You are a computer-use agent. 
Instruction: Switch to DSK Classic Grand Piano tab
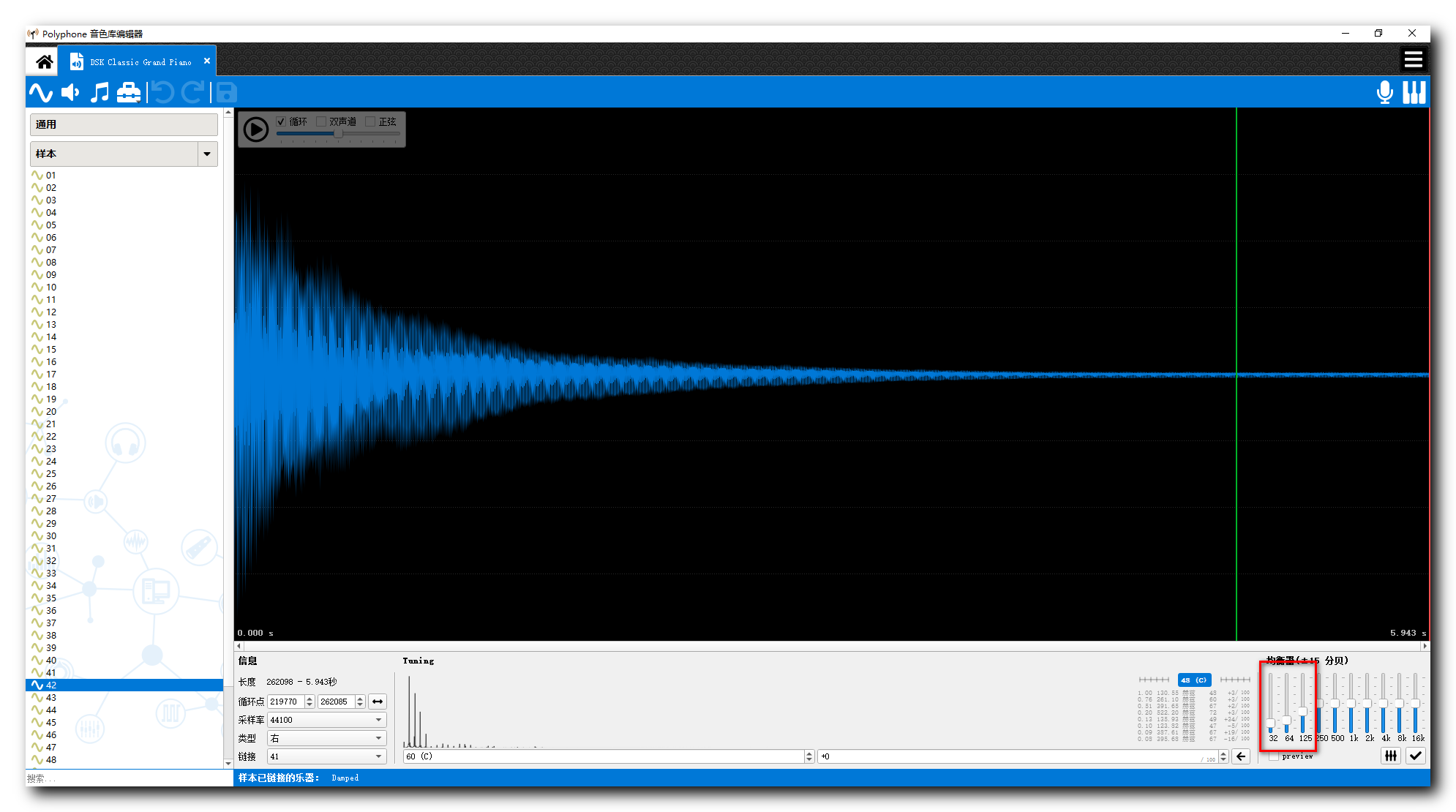[139, 62]
